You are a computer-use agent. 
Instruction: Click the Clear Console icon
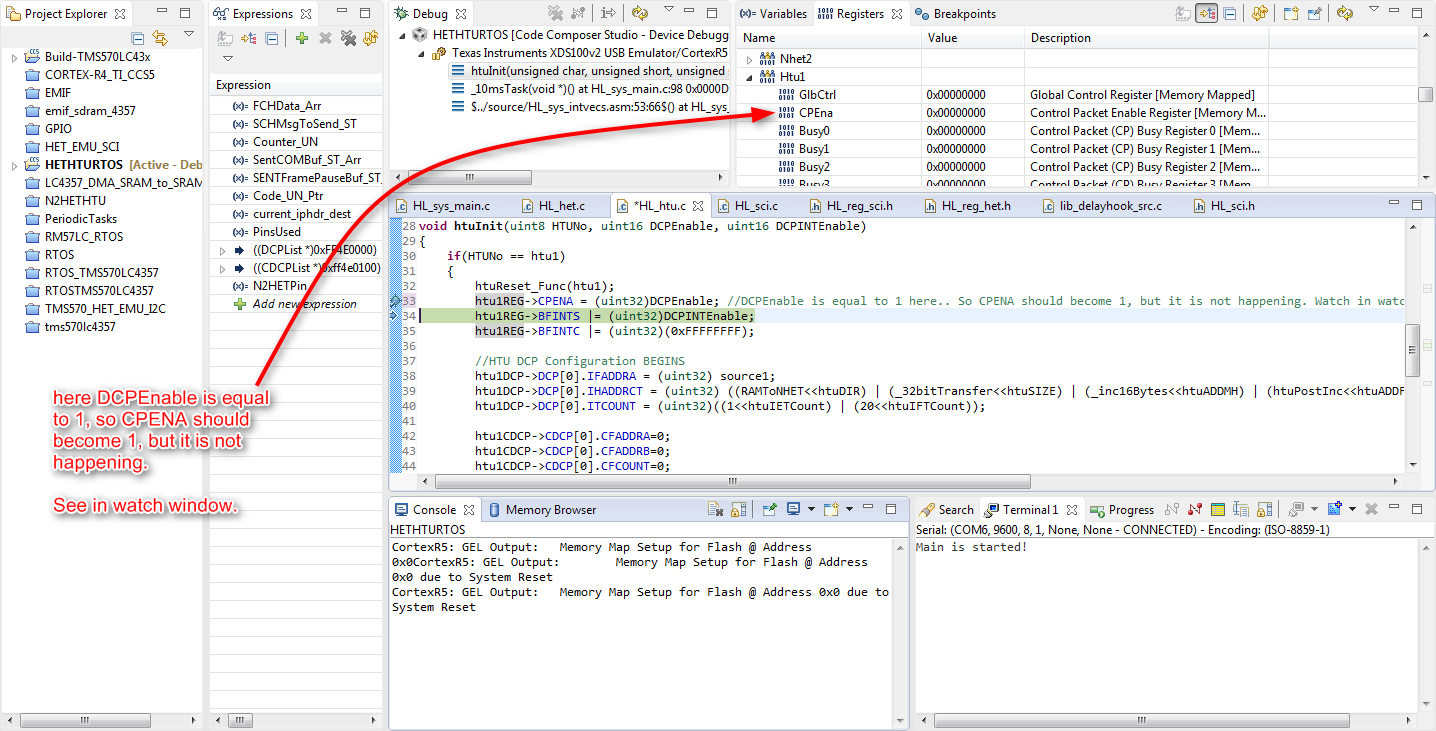(x=715, y=509)
